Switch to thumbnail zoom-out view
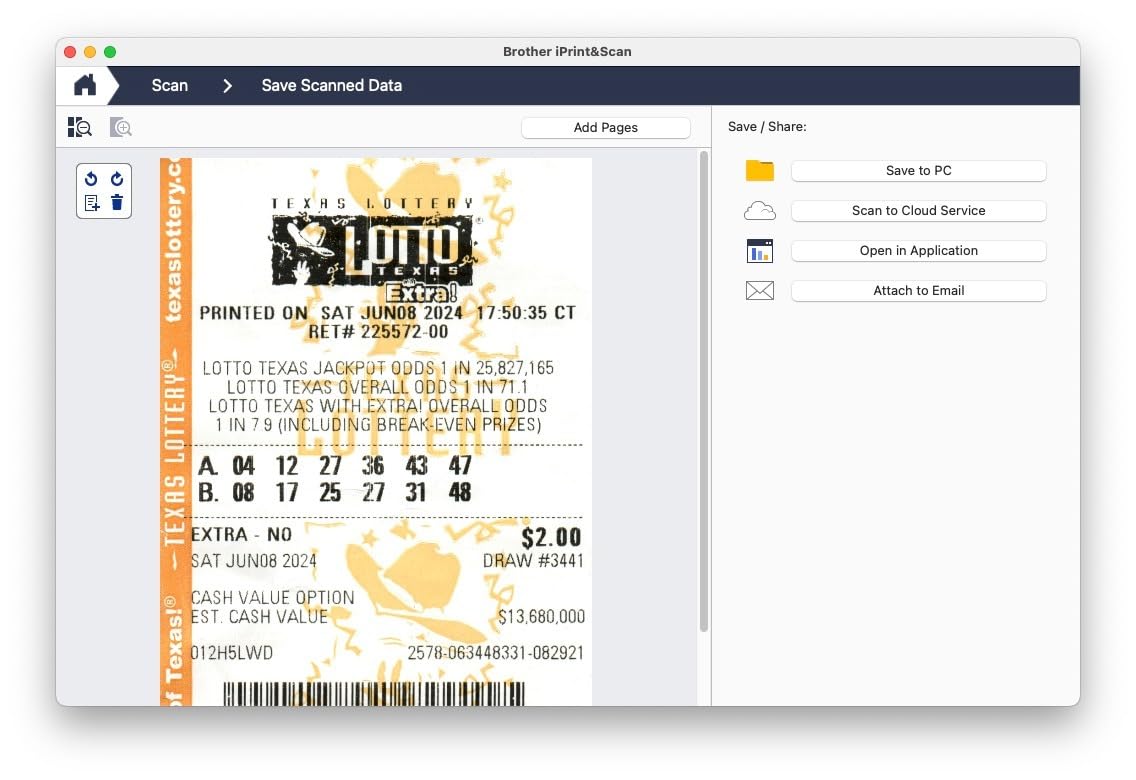The image size is (1136, 780). (x=80, y=127)
